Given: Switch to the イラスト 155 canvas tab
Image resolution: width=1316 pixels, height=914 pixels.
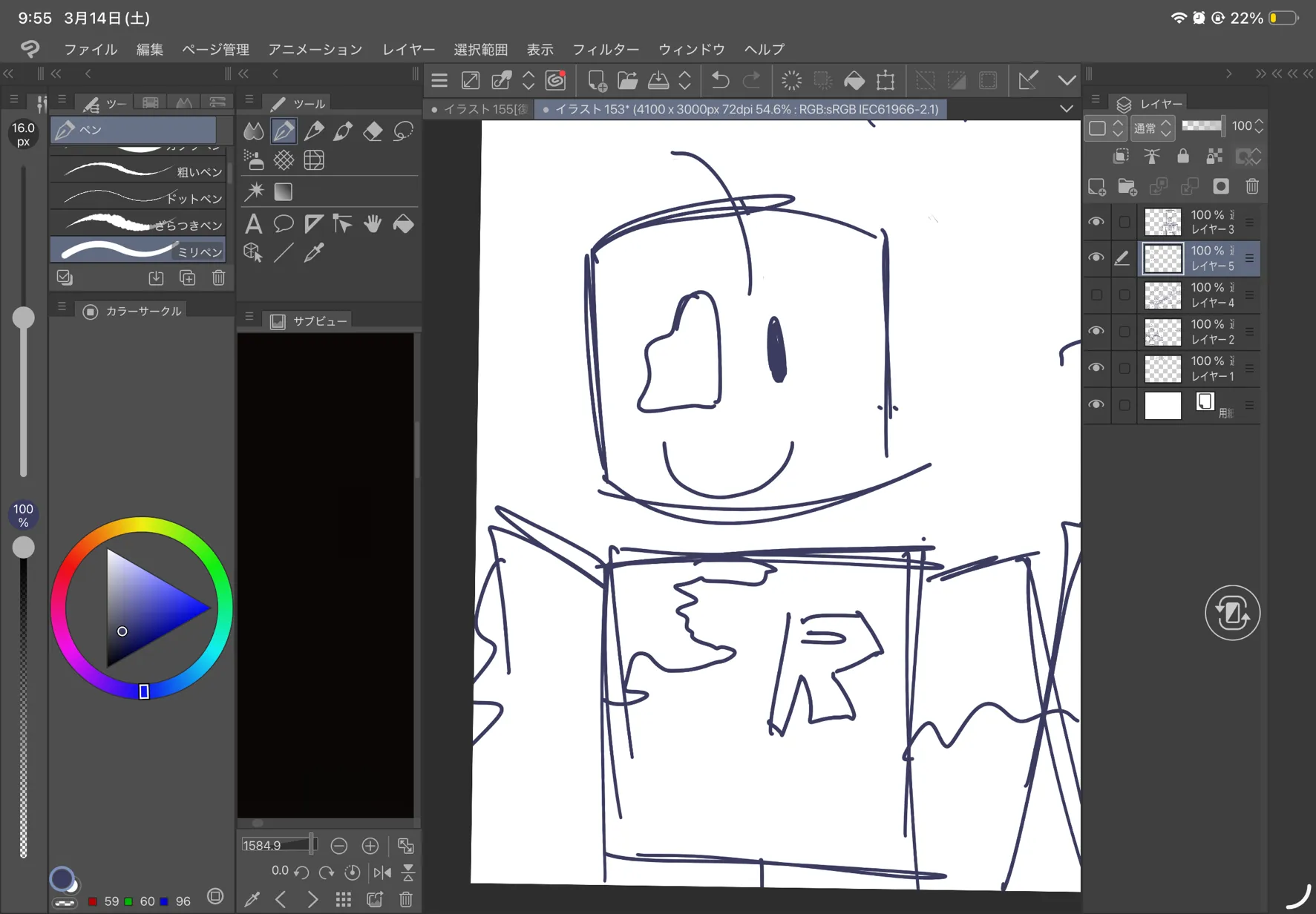Looking at the screenshot, I should click(481, 109).
